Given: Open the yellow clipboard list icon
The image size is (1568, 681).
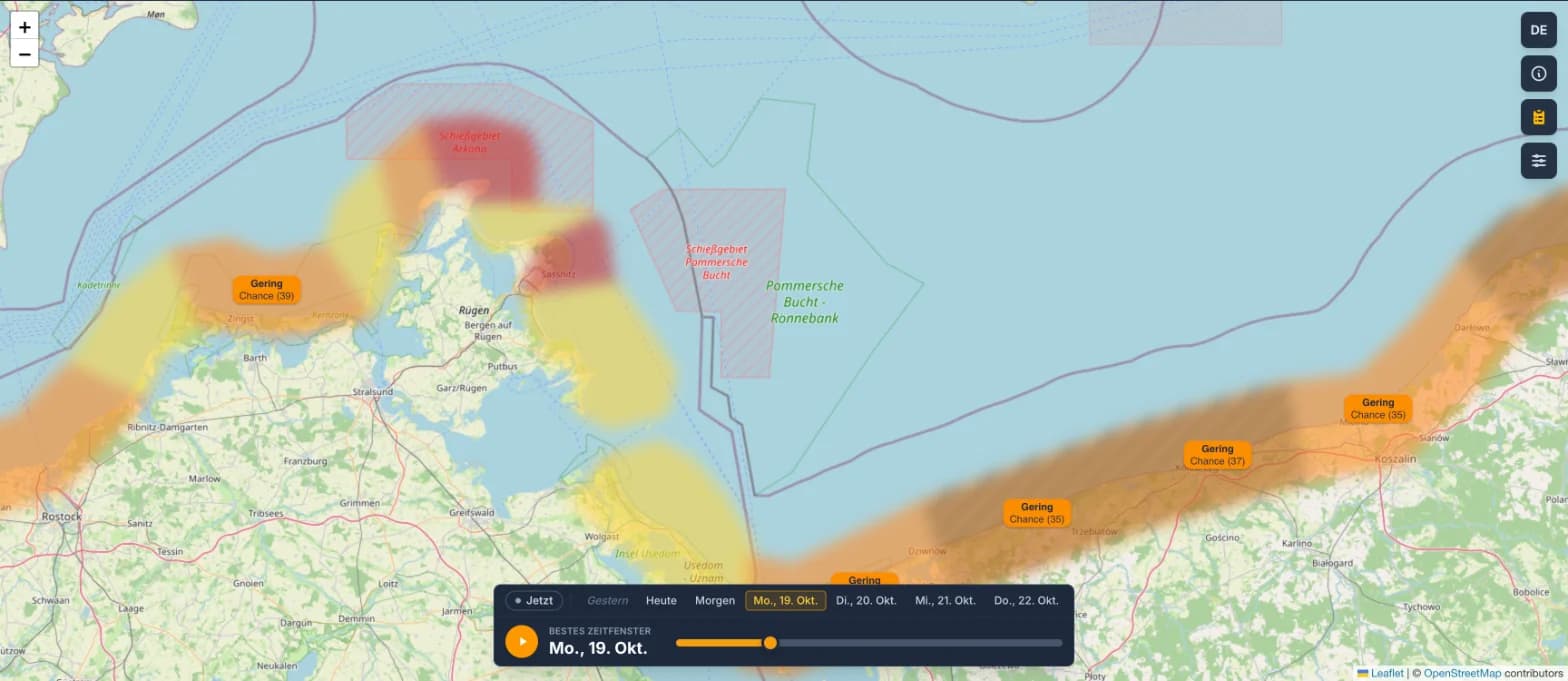Looking at the screenshot, I should (1538, 117).
